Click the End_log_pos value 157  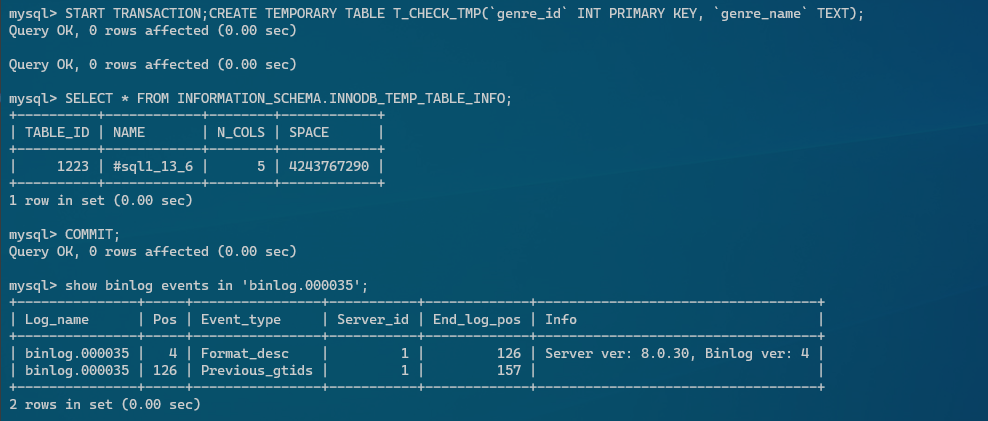tap(508, 371)
